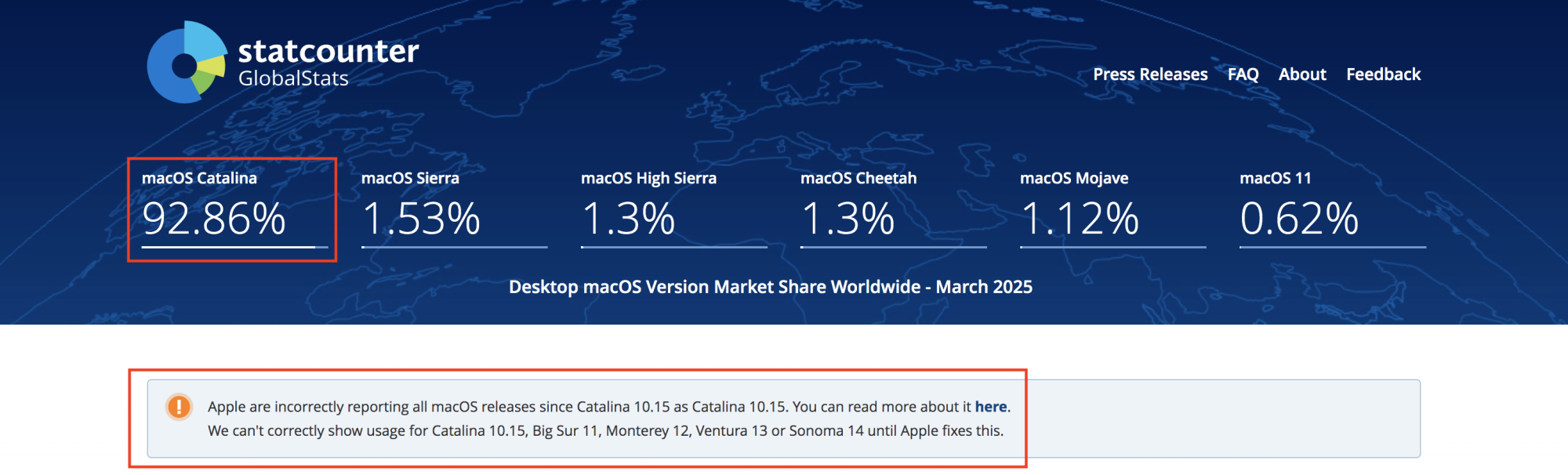This screenshot has width=1568, height=475.
Task: Select the macOS High Sierra 1.3% stat
Action: 673,208
